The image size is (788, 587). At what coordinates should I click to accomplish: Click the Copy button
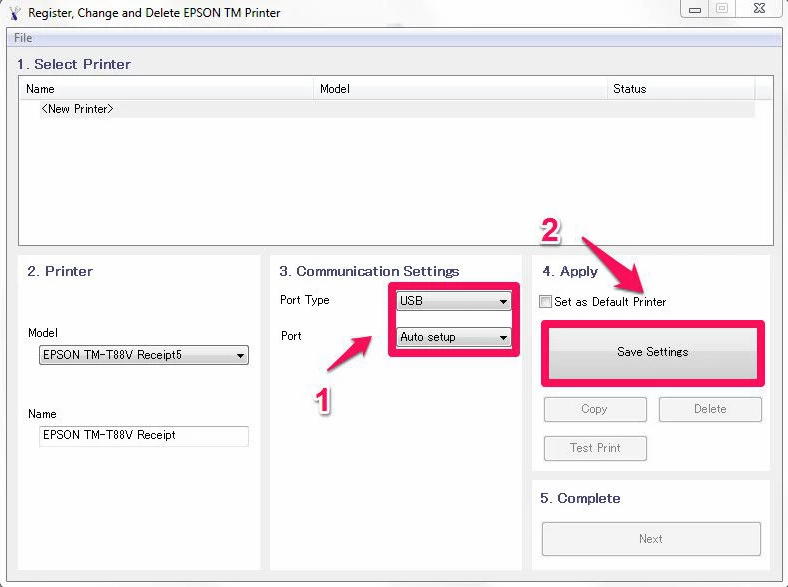point(594,409)
